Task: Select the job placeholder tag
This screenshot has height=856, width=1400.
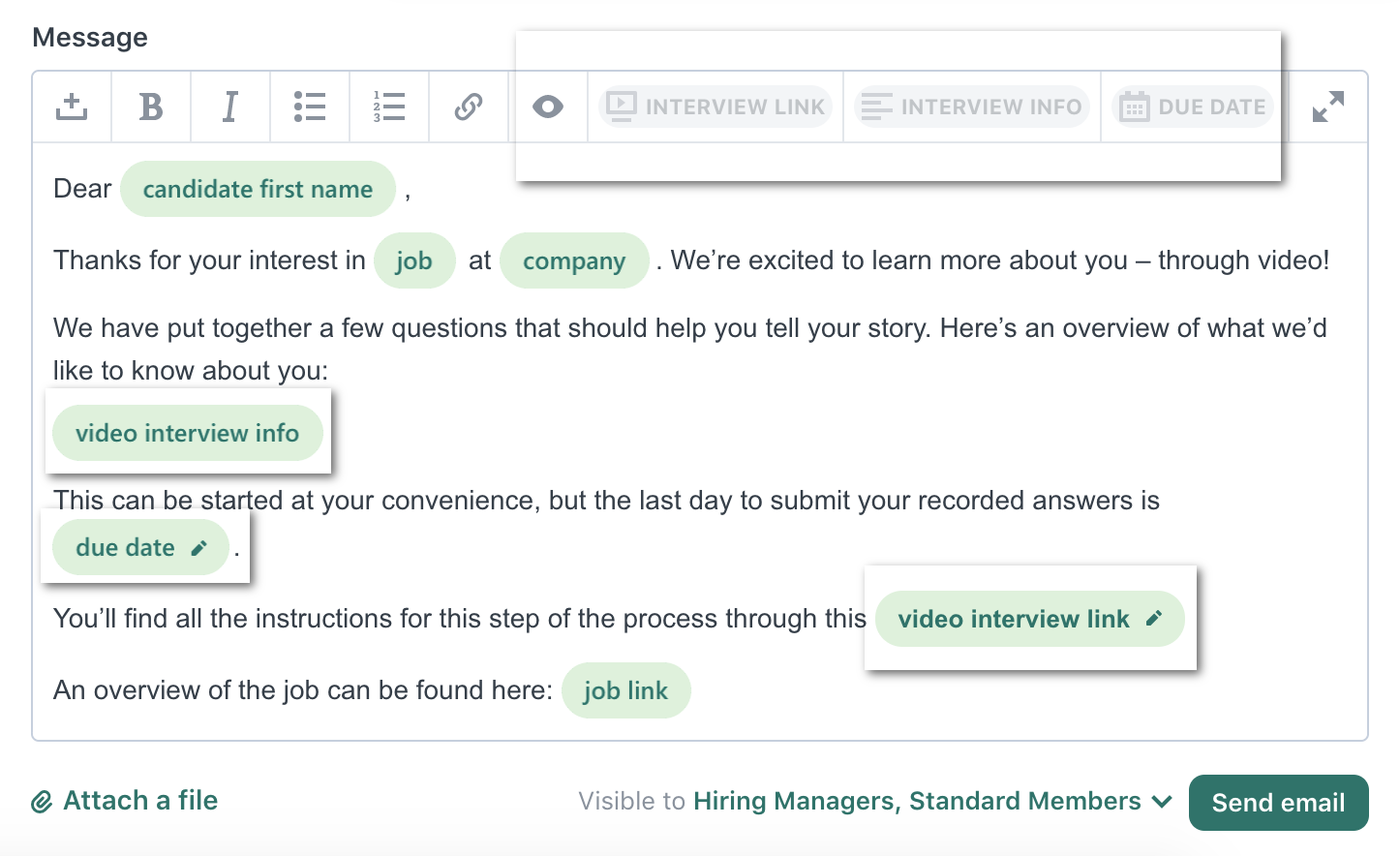Action: pyautogui.click(x=414, y=260)
